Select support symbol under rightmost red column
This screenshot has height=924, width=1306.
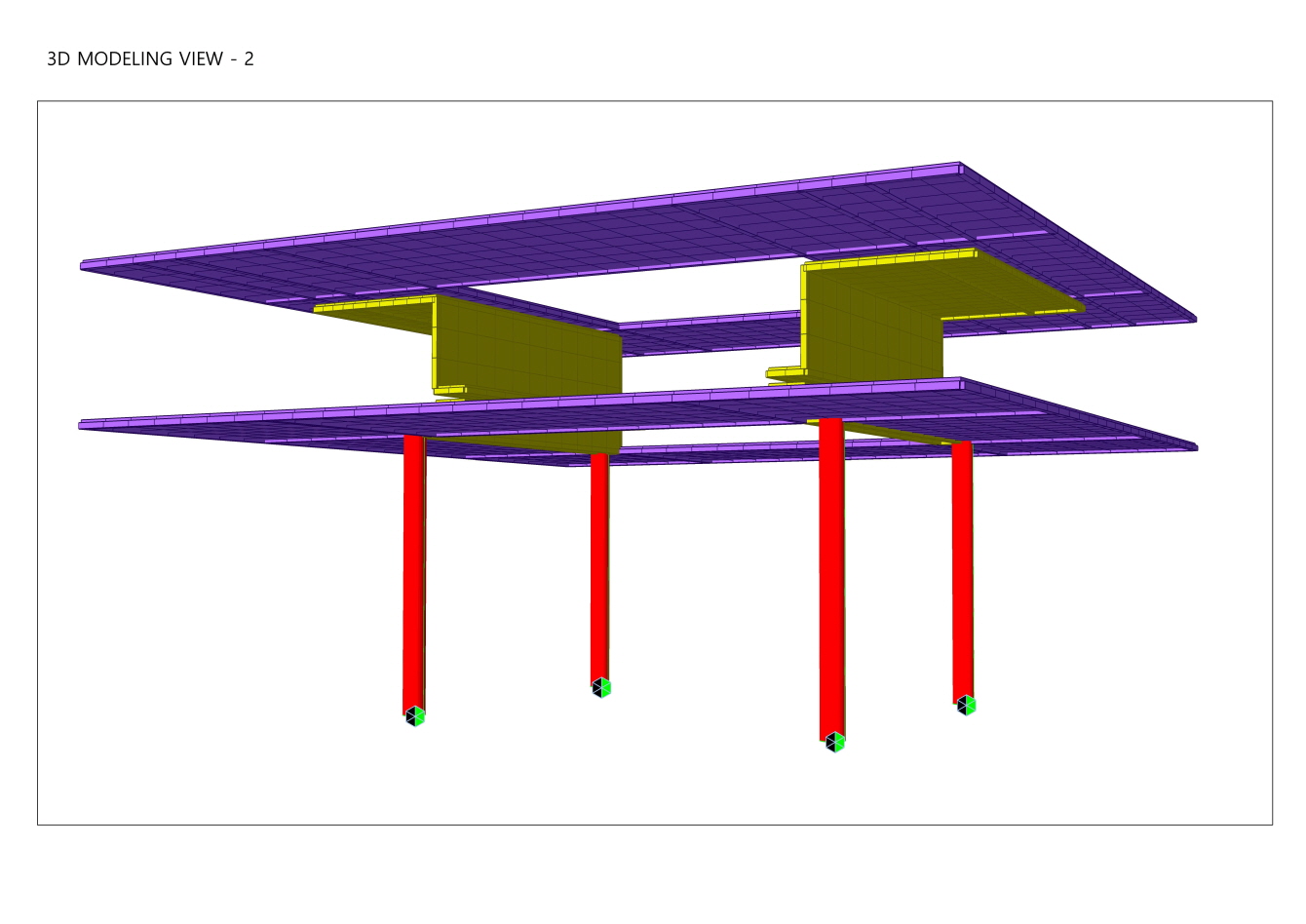click(x=966, y=705)
